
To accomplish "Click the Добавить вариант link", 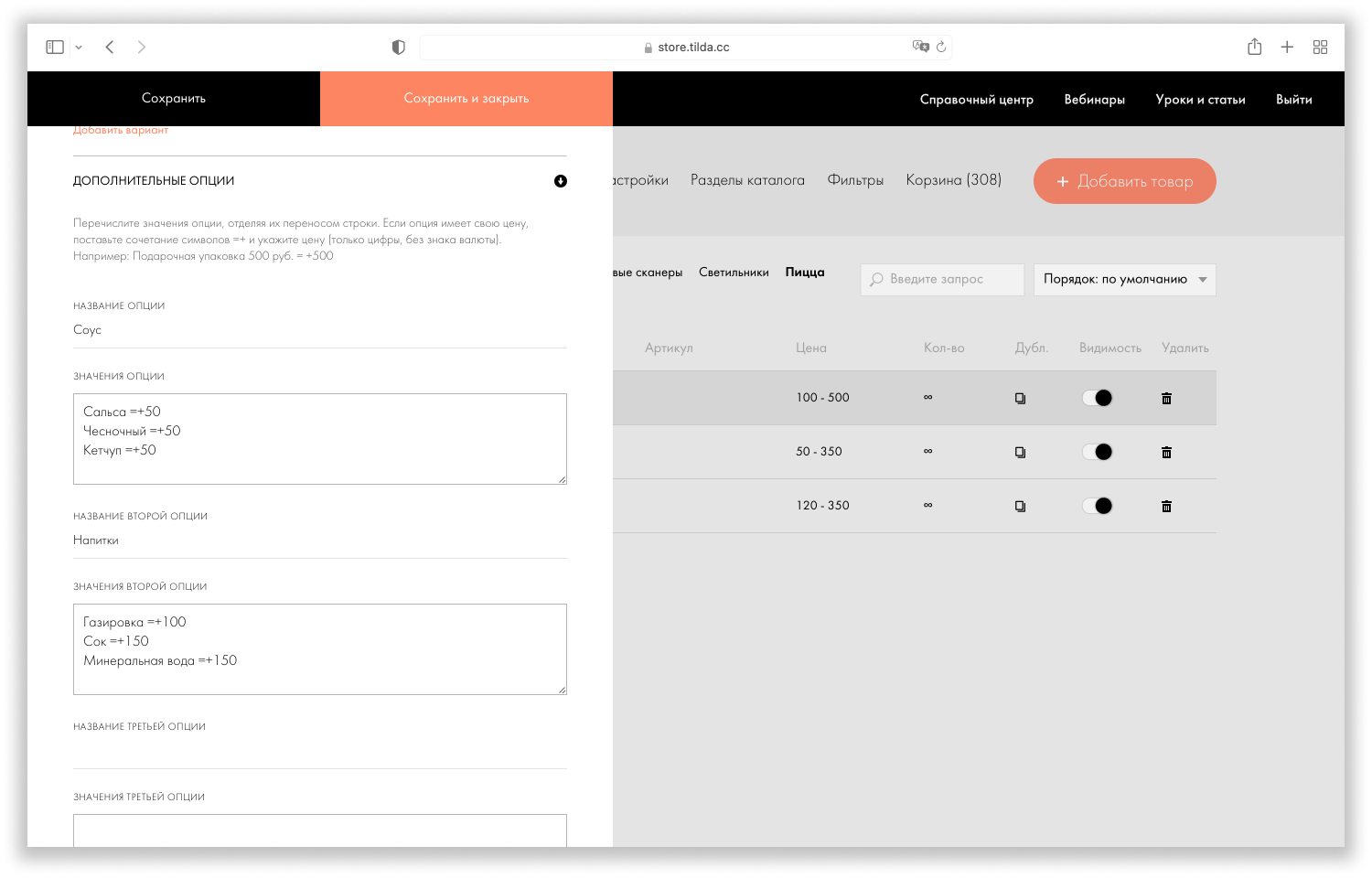I will [x=121, y=130].
